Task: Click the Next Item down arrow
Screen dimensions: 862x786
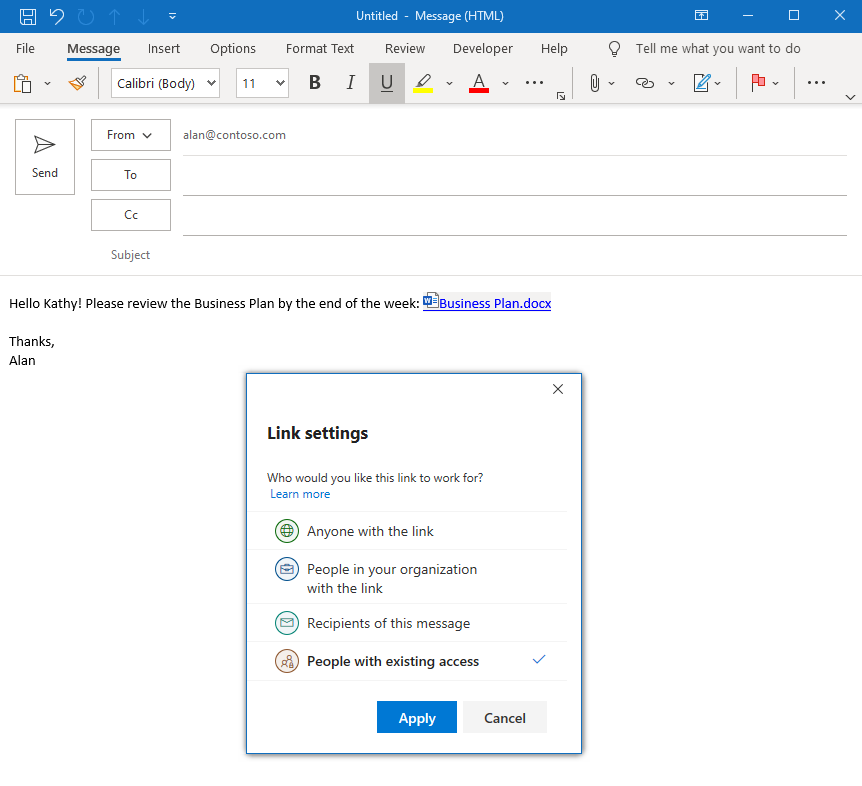Action: click(143, 16)
